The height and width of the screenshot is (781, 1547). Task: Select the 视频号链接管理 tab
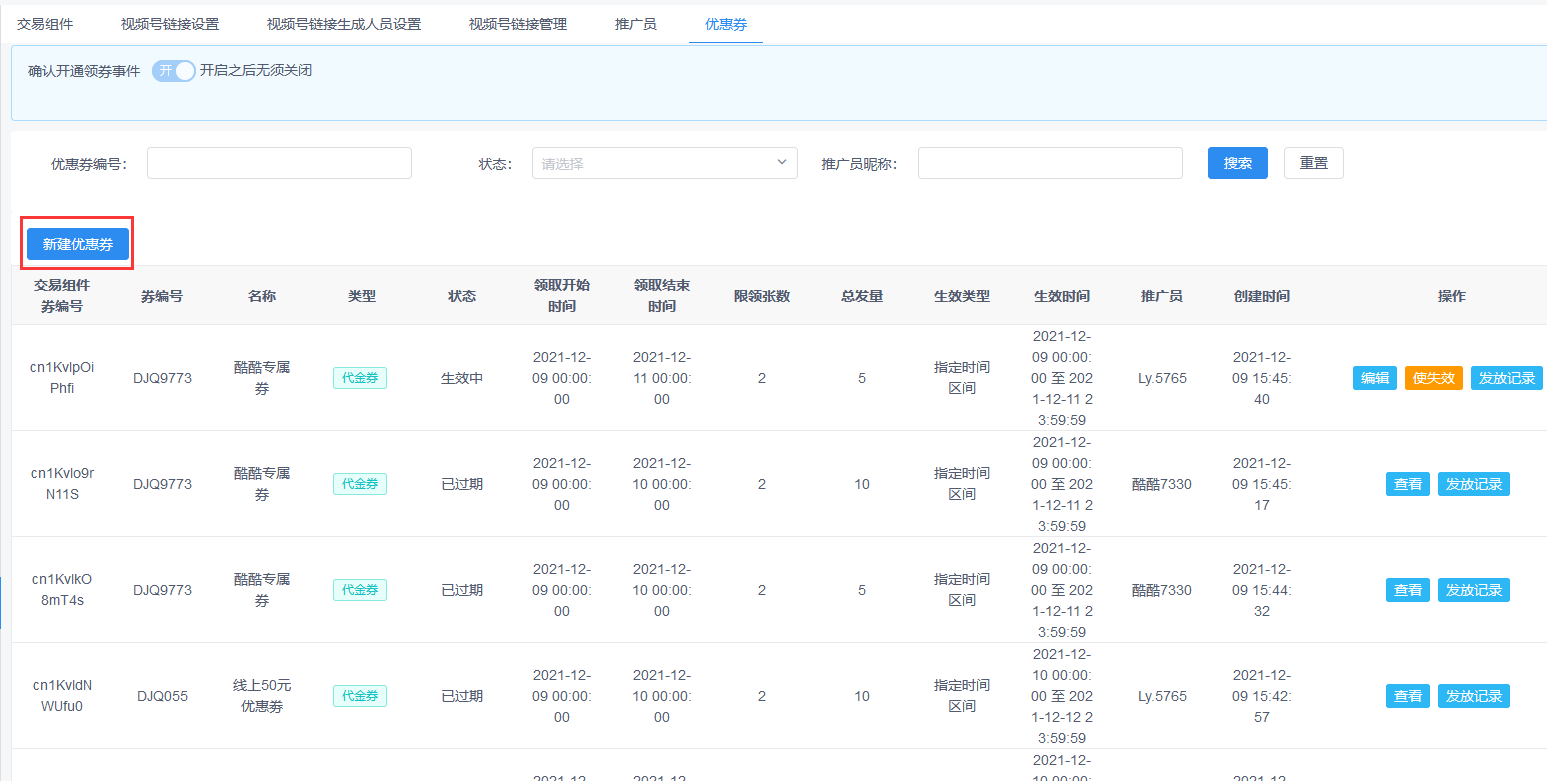518,24
